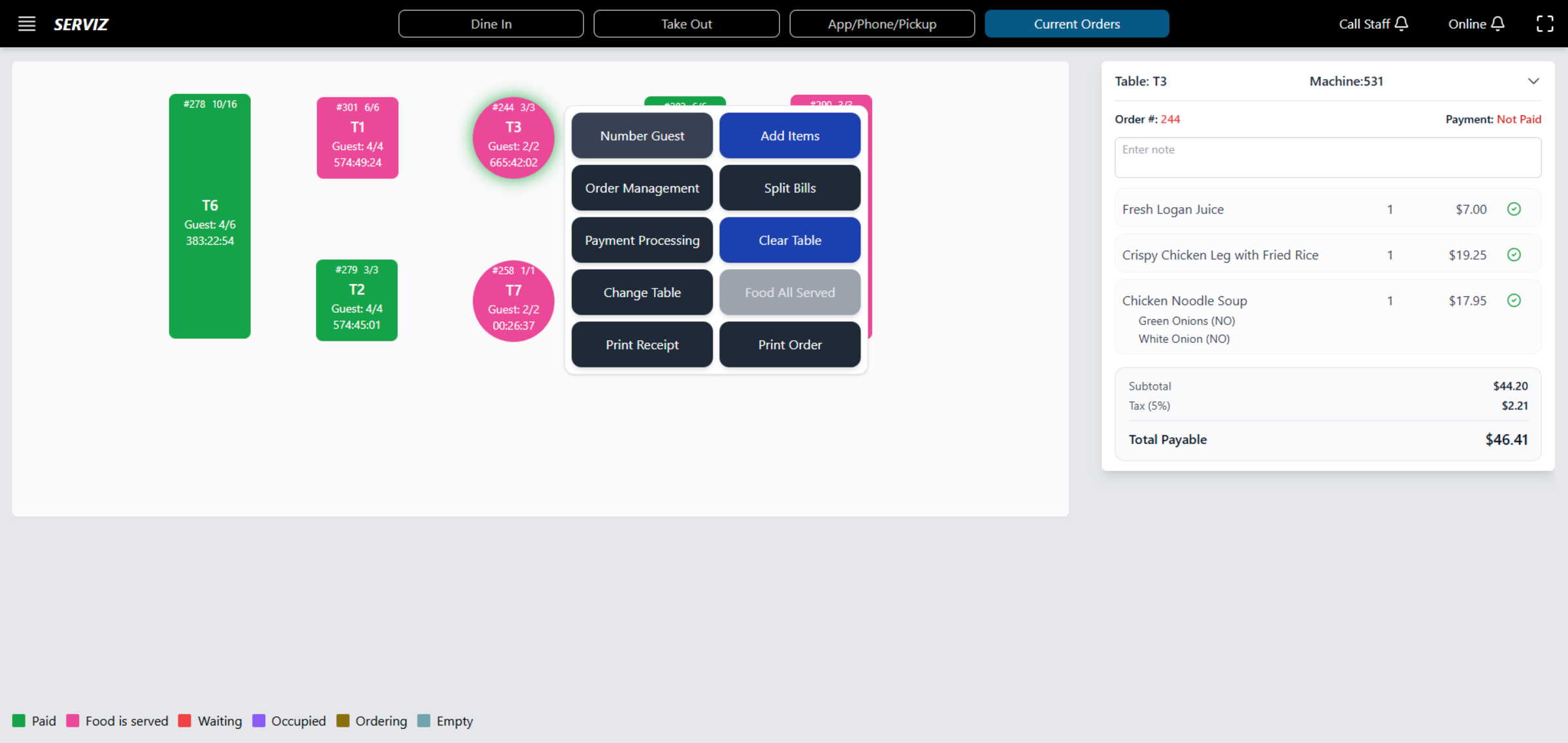Click the Call Staff bell icon
Screen dimensions: 1568x743
(x=1401, y=24)
